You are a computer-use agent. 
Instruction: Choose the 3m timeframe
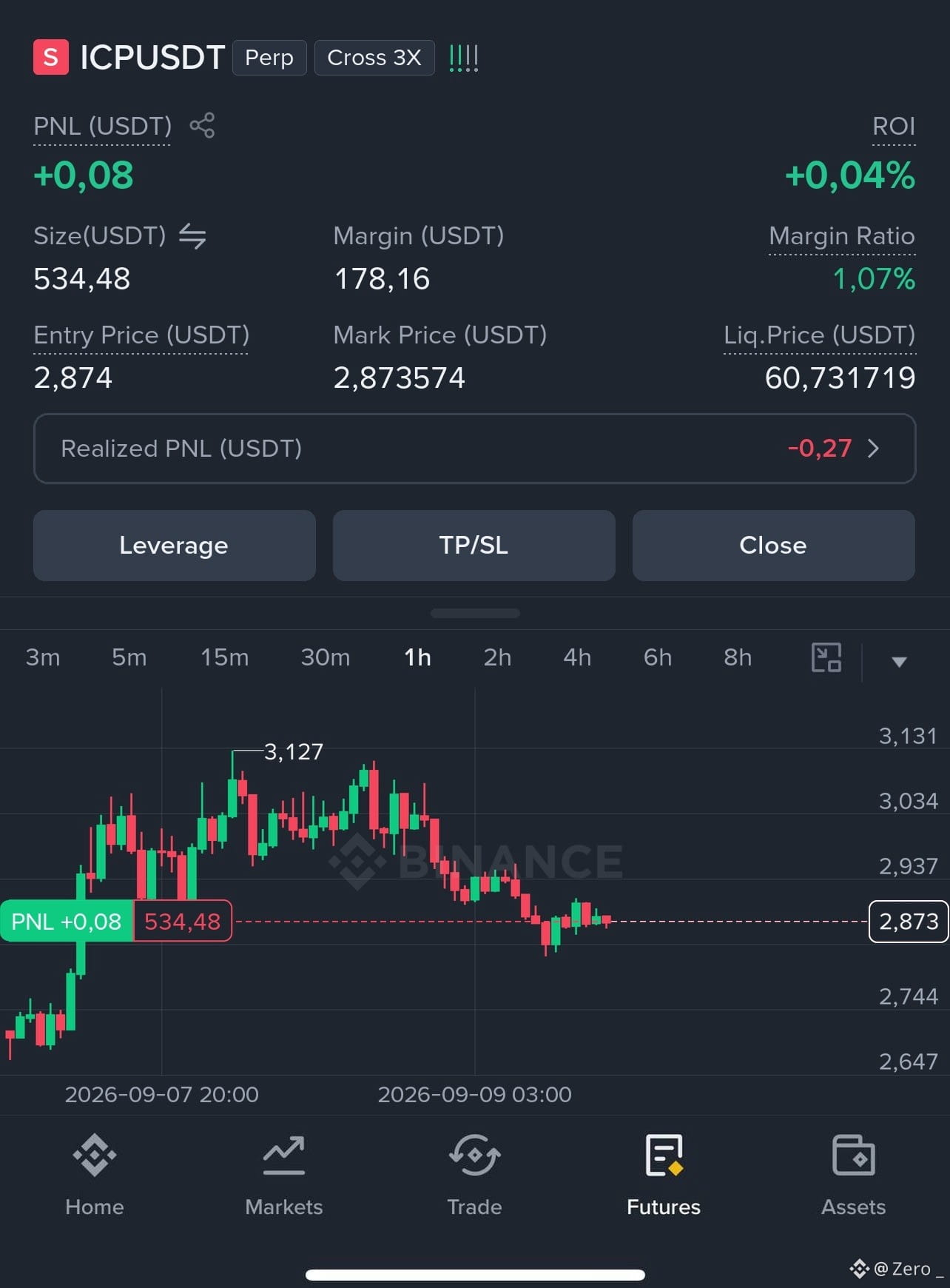click(43, 657)
